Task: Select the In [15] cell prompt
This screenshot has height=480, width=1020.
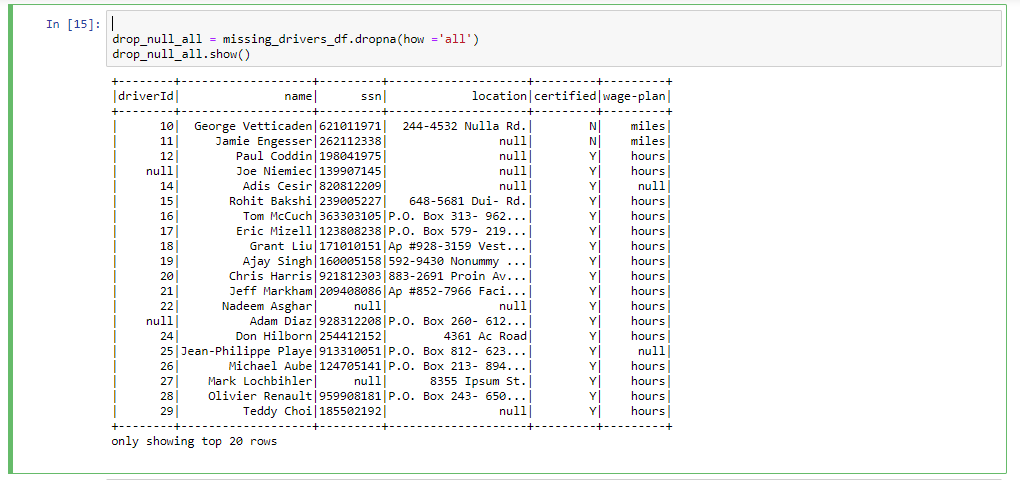Action: pos(73,25)
